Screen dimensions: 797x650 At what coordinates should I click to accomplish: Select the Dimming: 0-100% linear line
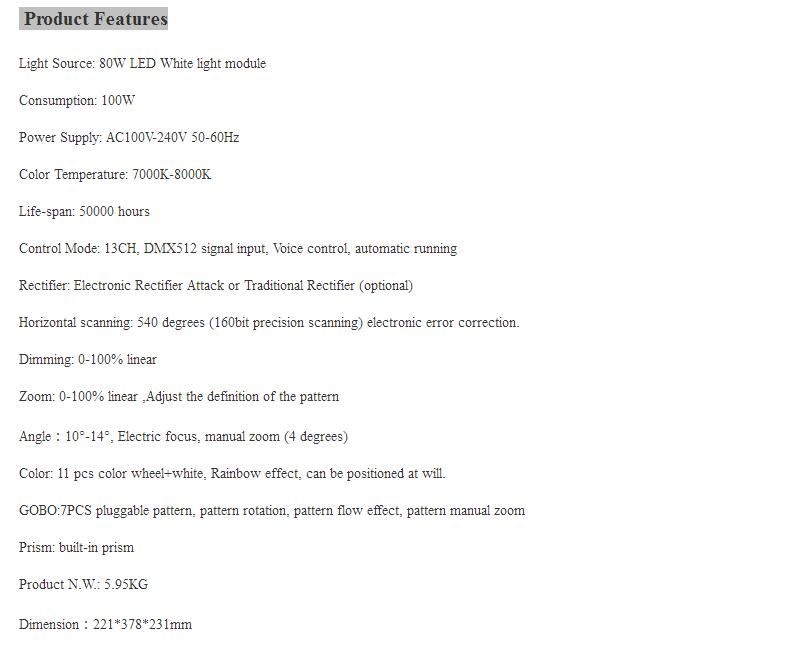pyautogui.click(x=88, y=360)
